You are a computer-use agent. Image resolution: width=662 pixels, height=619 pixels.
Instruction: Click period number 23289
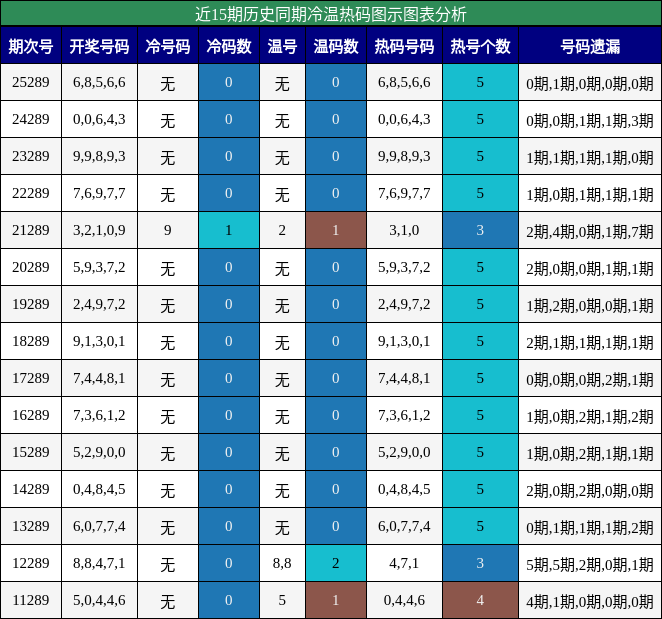point(31,156)
